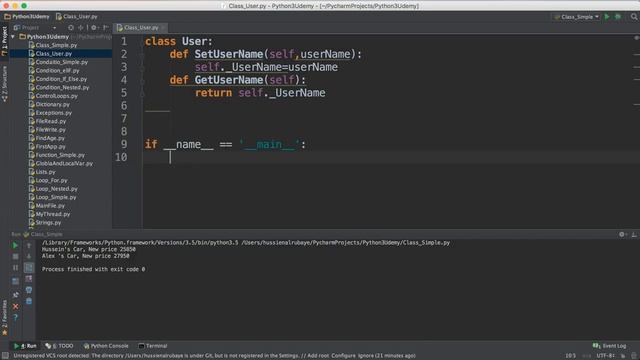
Task: Open the Terminal tool tab
Action: [153, 346]
